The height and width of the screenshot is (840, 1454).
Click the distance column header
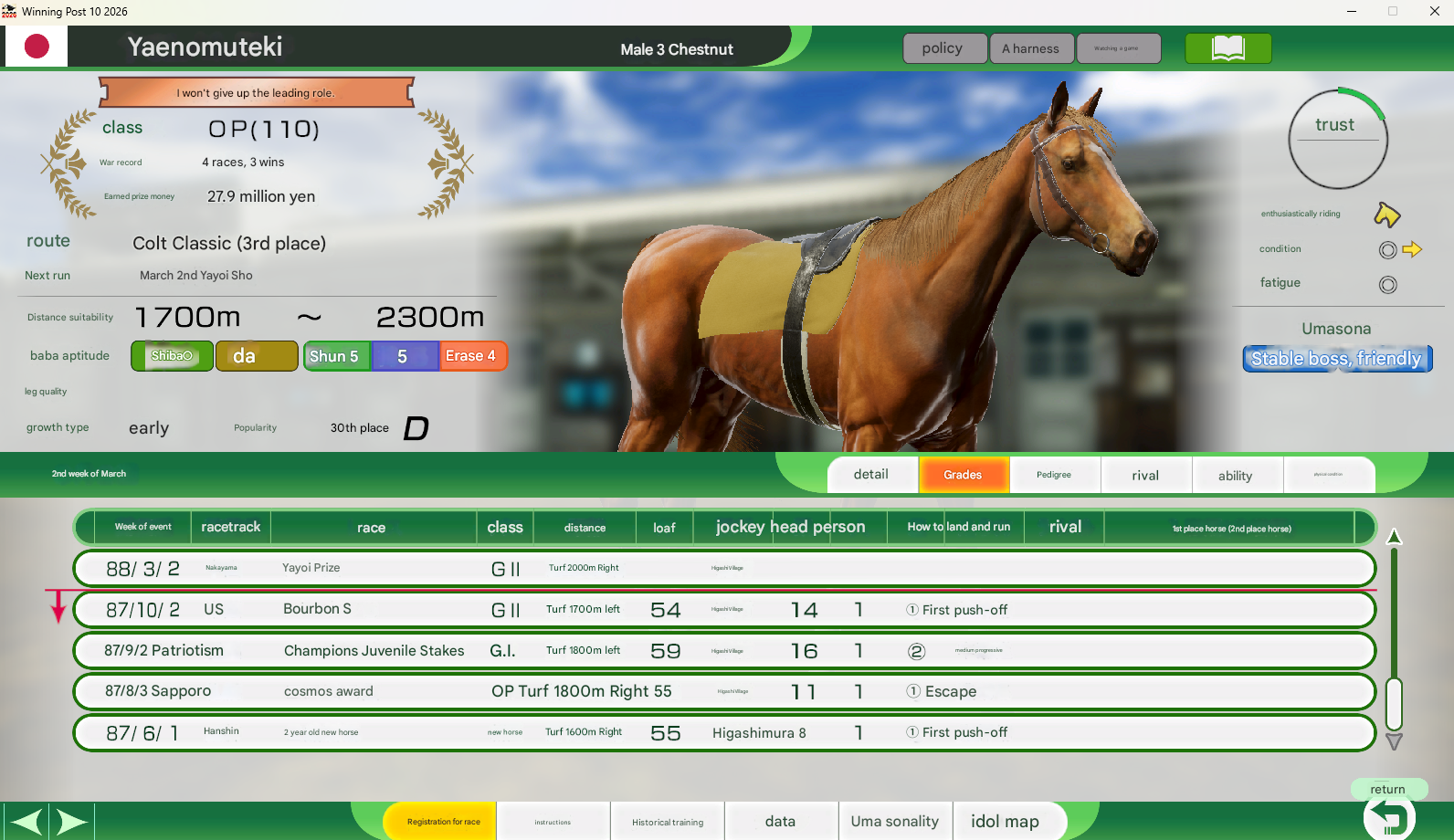point(585,528)
